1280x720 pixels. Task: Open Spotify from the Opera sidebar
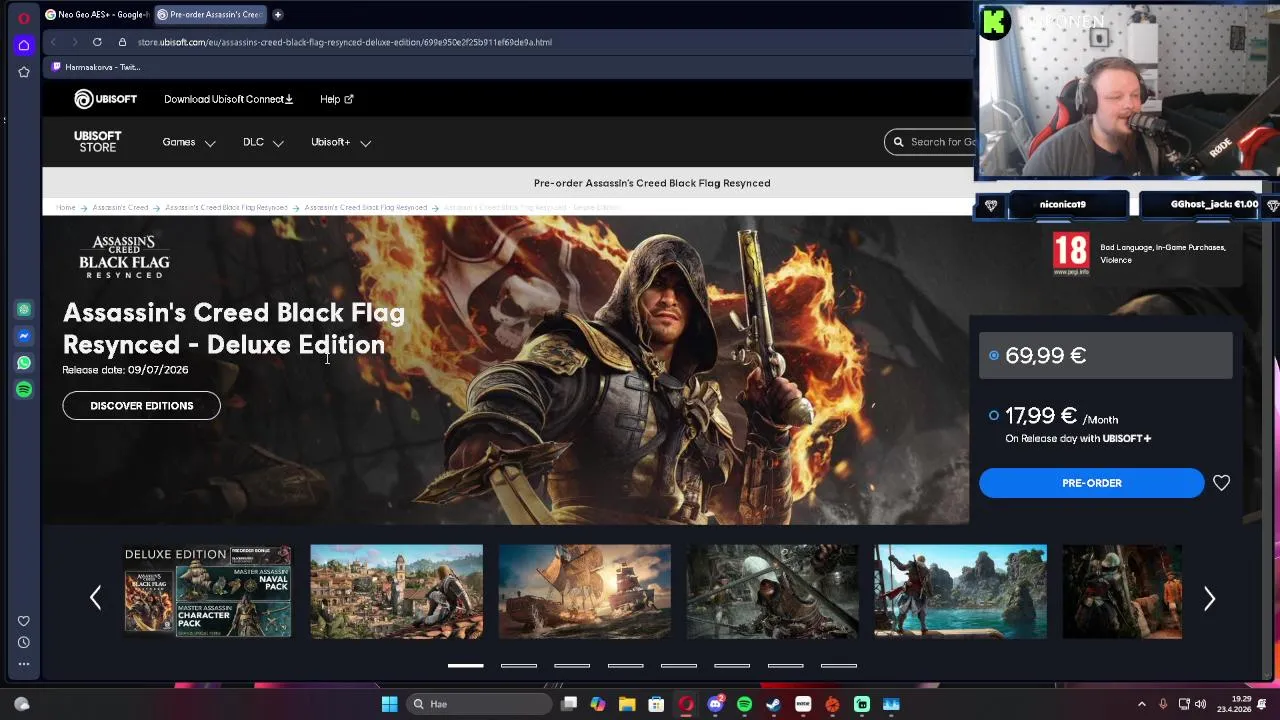click(24, 389)
